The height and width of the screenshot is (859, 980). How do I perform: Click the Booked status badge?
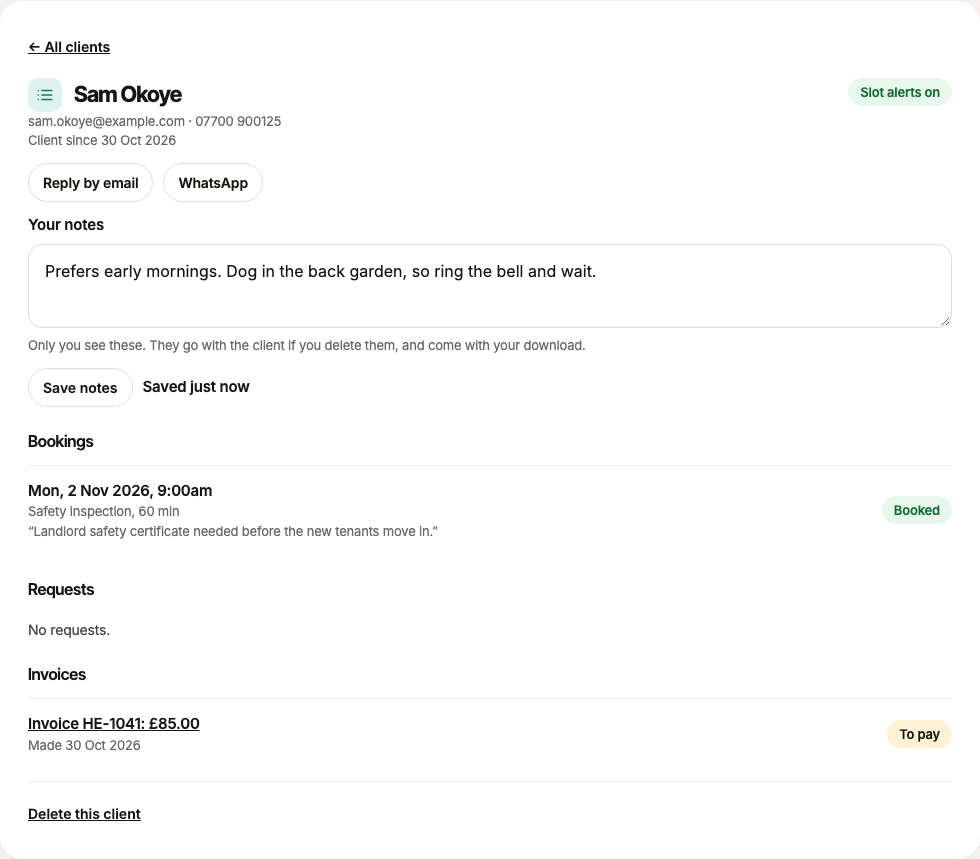click(916, 510)
